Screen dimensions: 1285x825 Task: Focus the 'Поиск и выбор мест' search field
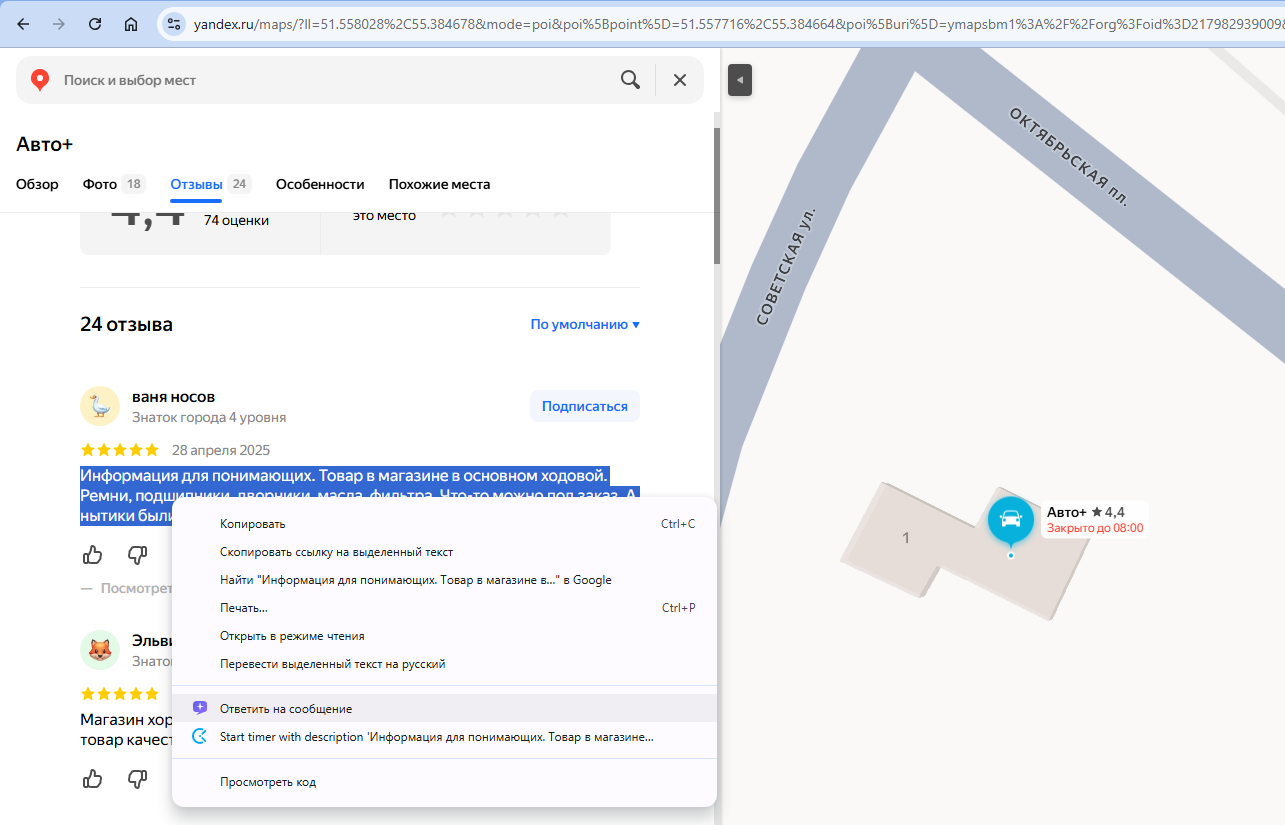coord(335,80)
